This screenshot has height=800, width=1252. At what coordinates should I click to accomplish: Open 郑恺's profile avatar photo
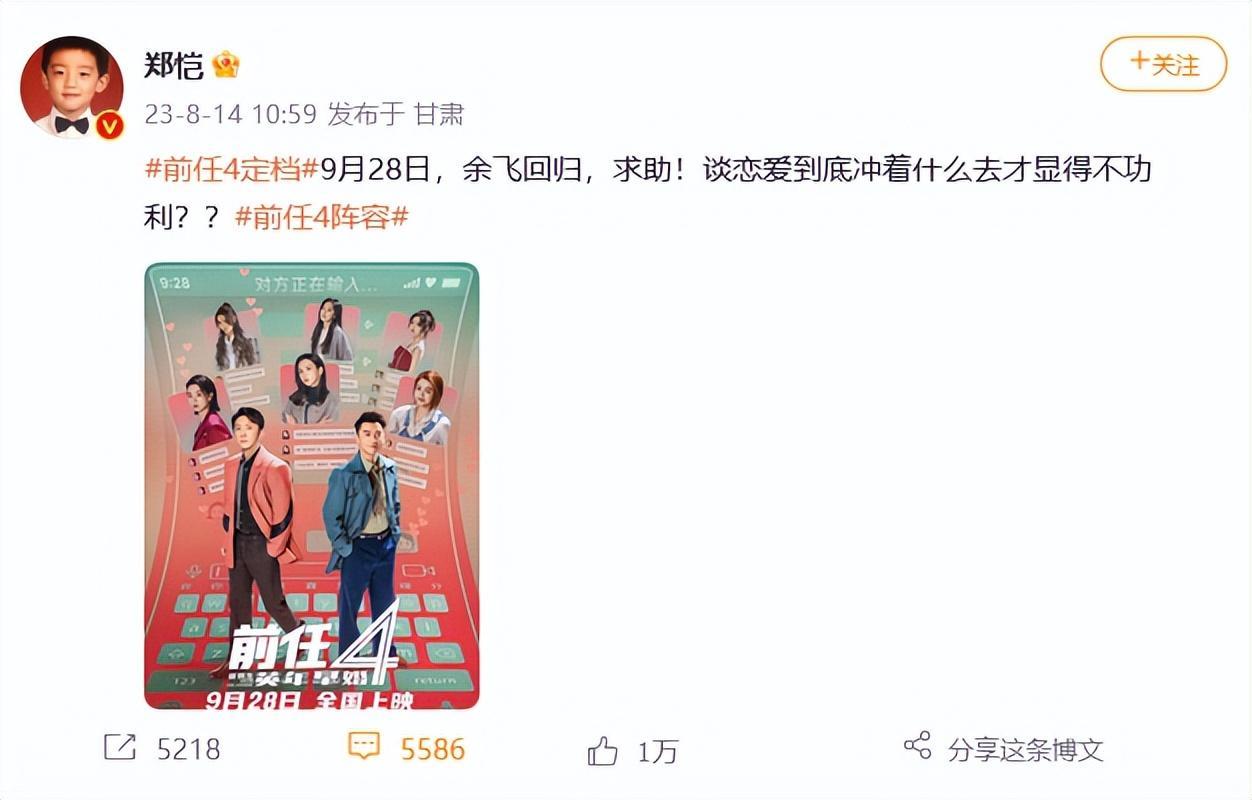coord(72,86)
